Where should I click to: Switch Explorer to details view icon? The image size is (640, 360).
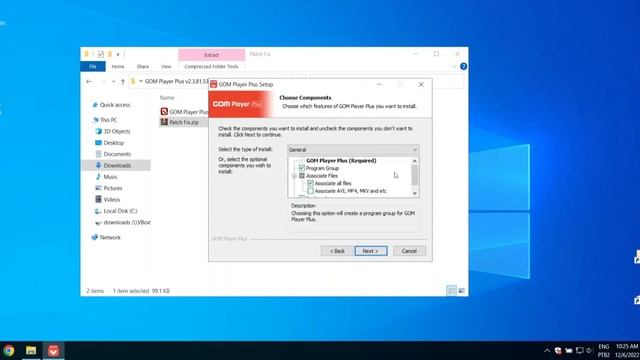451,291
